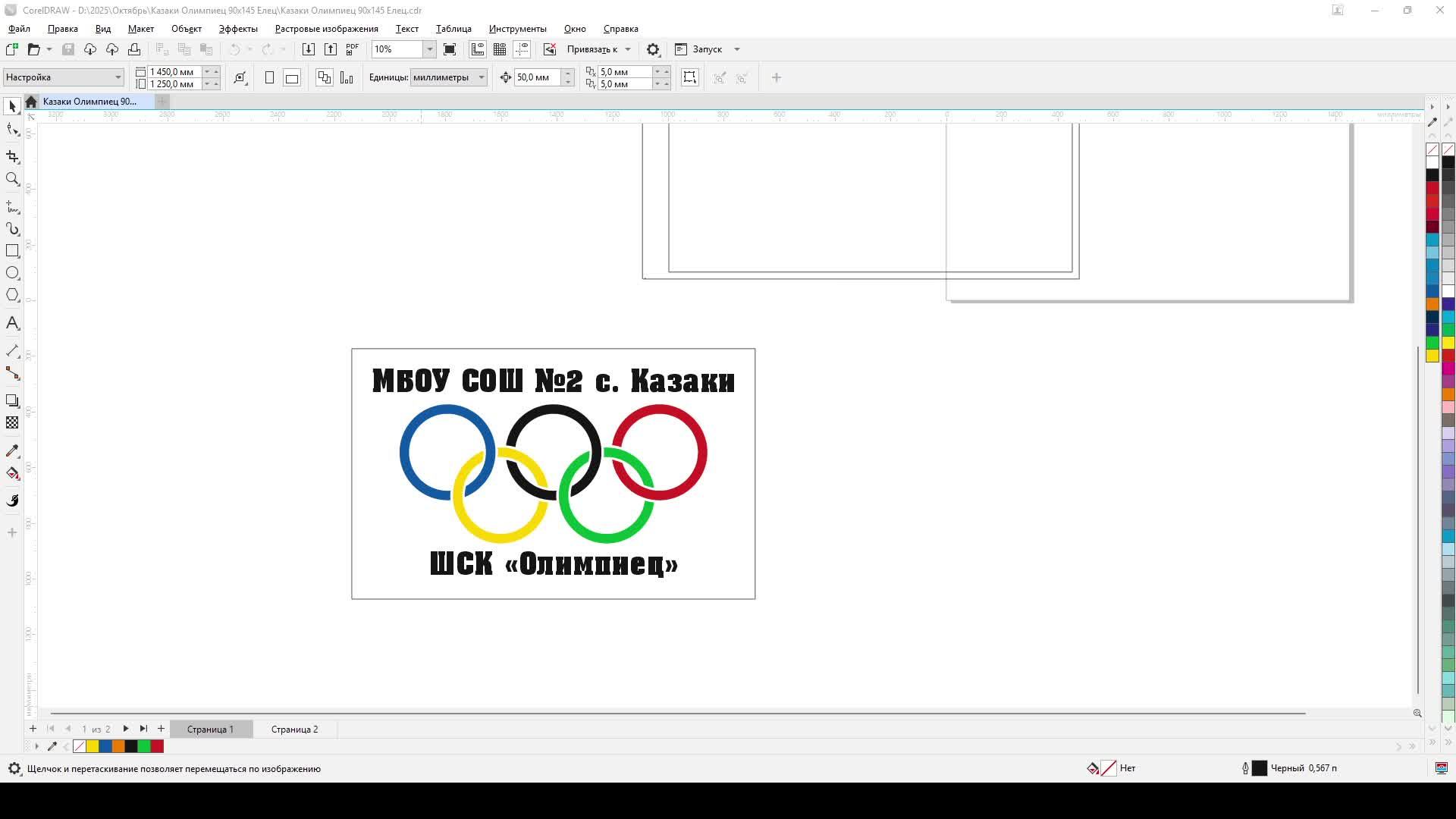Open the Эффекты menu
Screen dimensions: 1456x819
[x=238, y=29]
